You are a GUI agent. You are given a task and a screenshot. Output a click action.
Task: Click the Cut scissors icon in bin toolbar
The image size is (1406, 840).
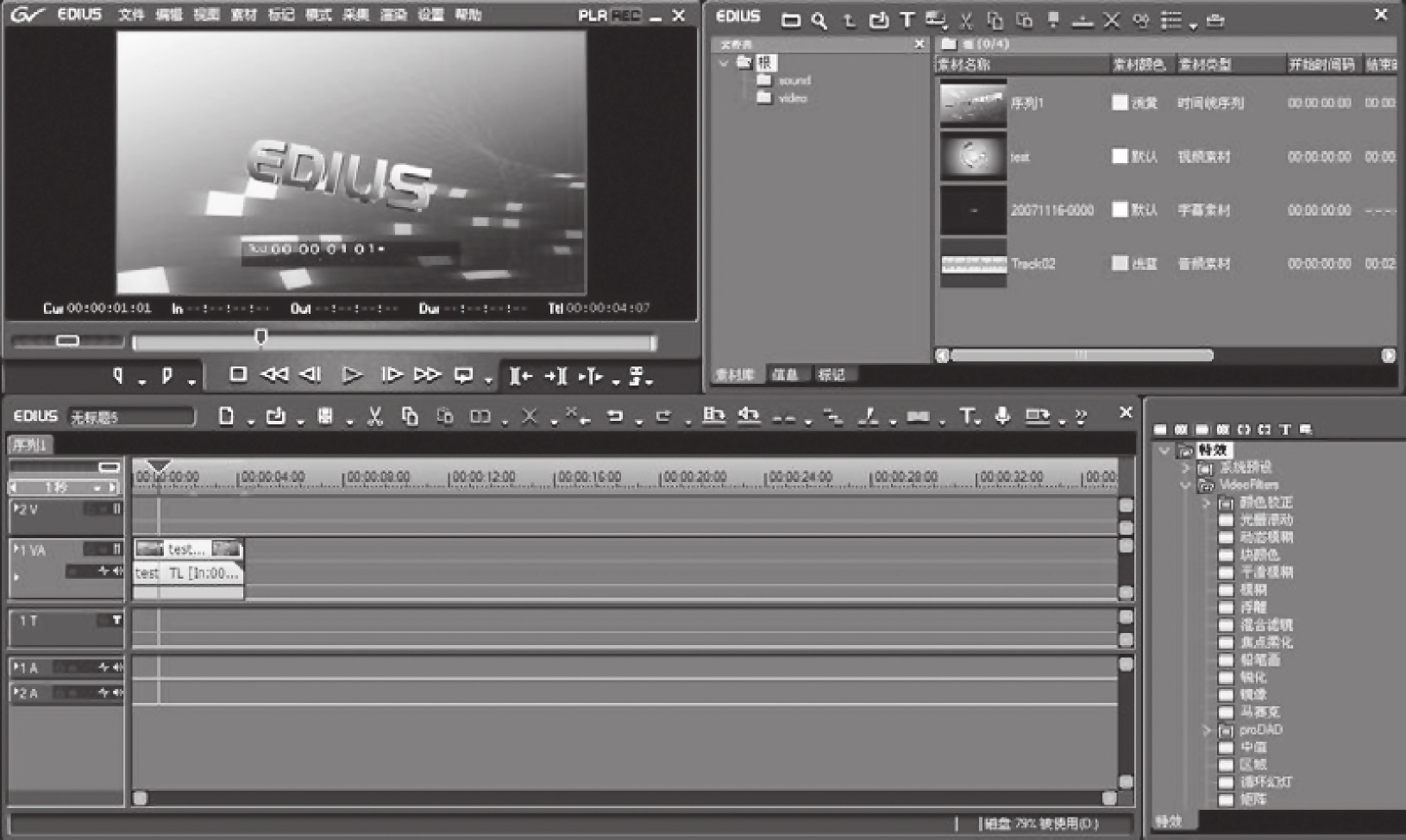[x=966, y=21]
